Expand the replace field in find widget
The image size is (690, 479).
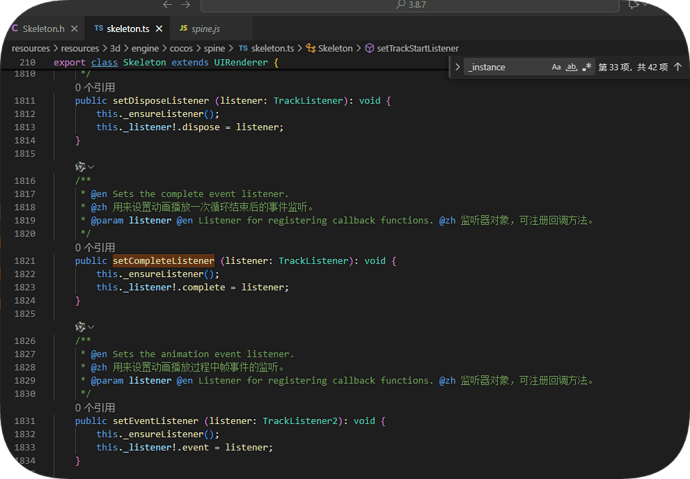tap(457, 67)
